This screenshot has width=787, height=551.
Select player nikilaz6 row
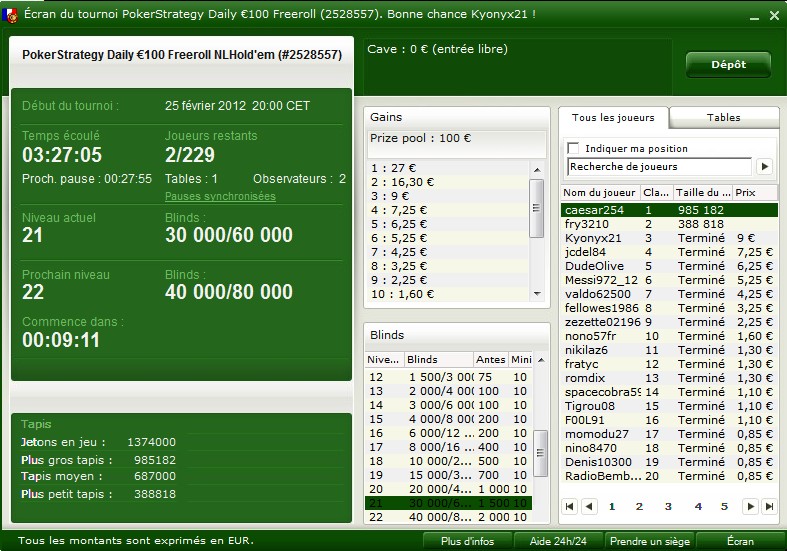[669, 350]
